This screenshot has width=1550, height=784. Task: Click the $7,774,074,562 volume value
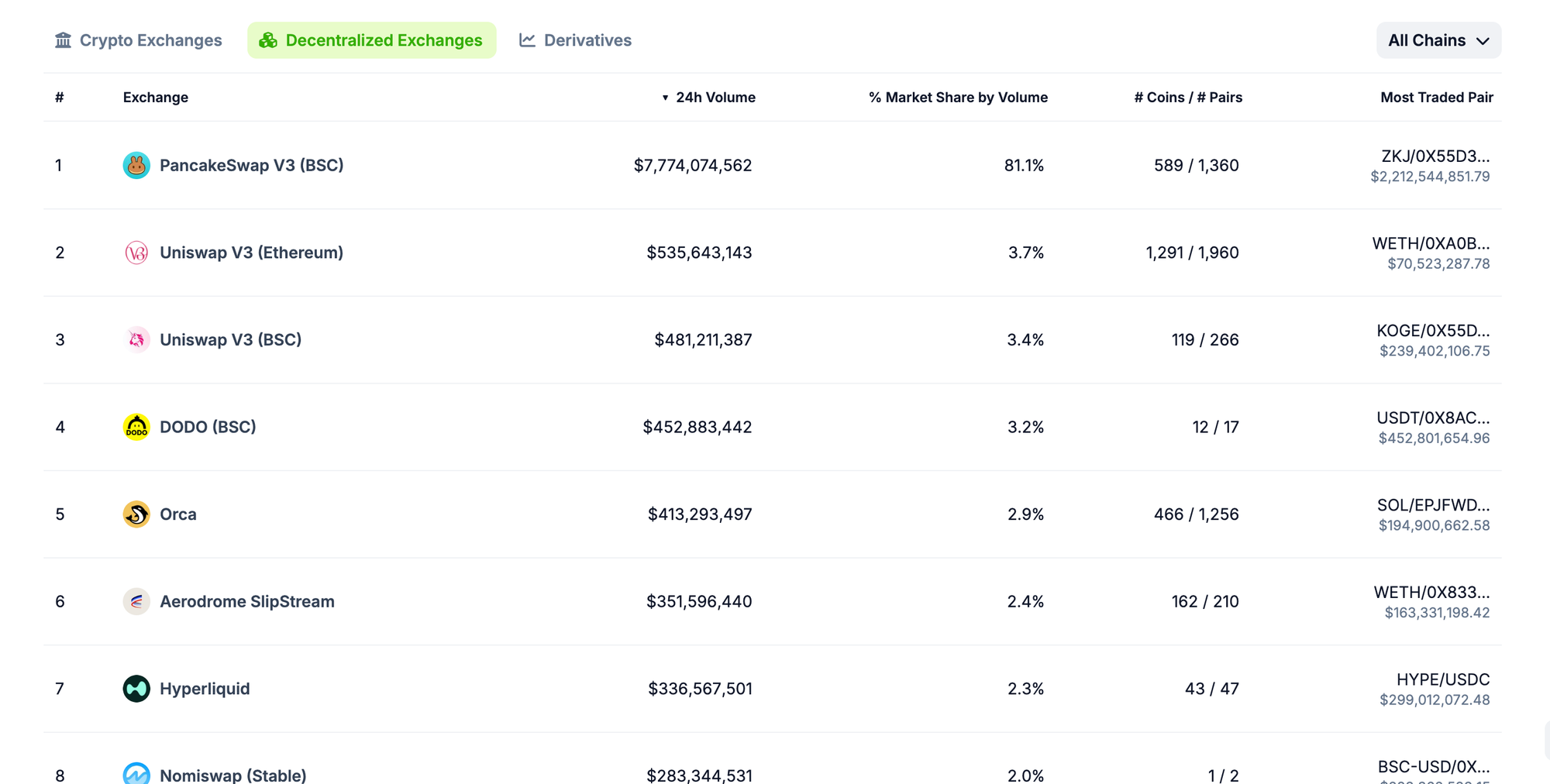[693, 165]
